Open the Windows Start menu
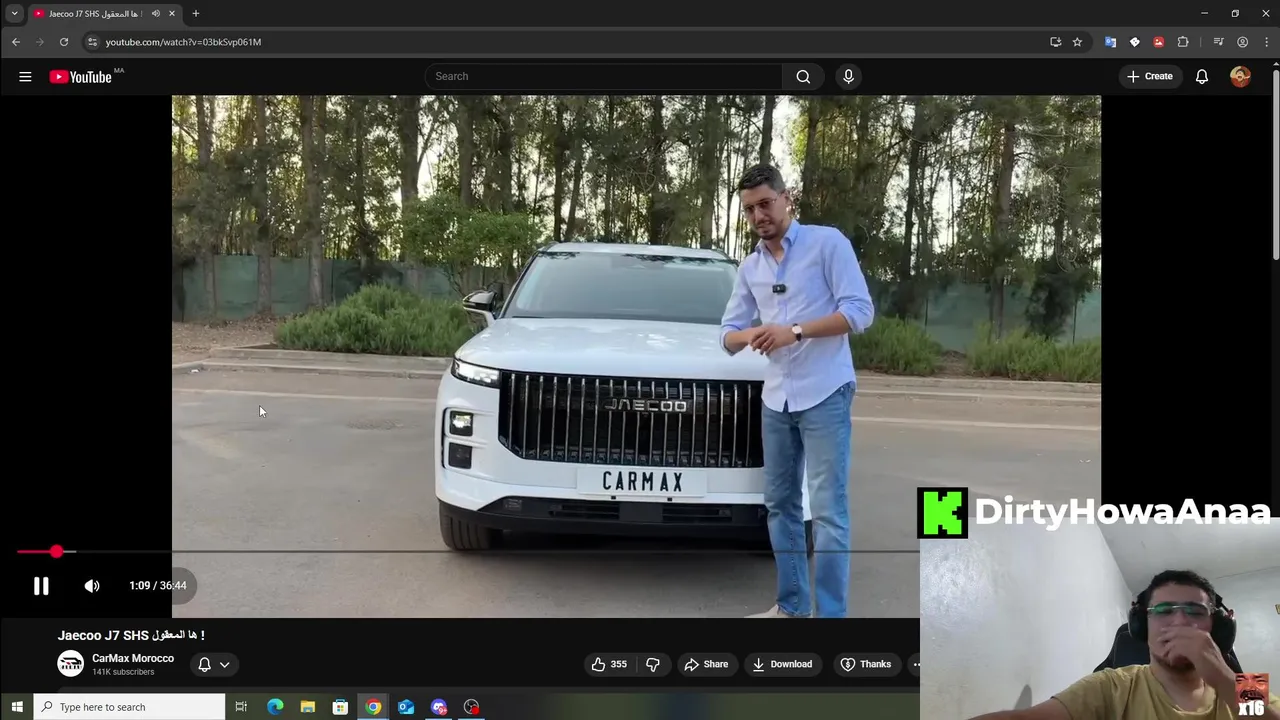Viewport: 1280px width, 720px height. coord(16,707)
